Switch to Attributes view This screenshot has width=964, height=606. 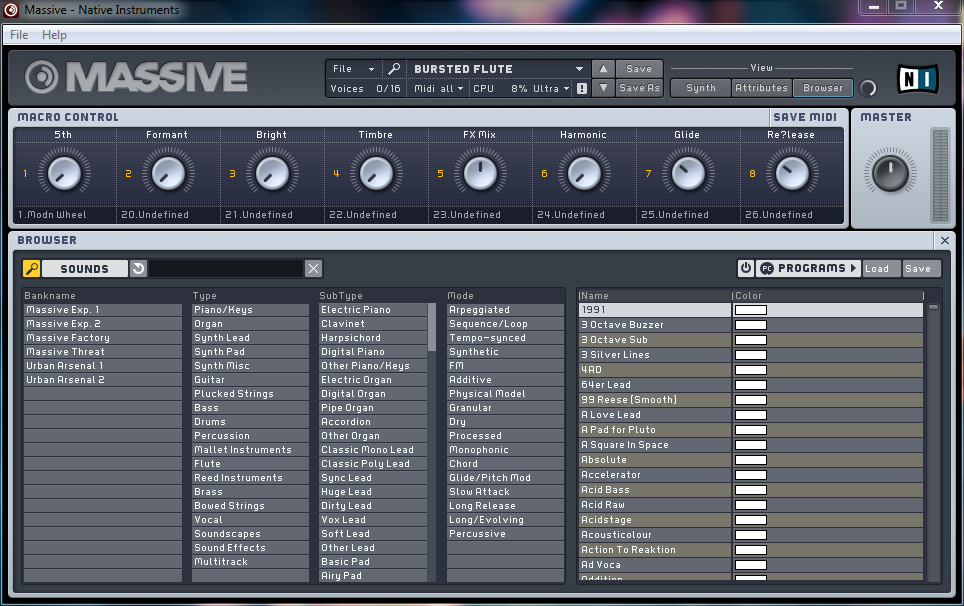click(761, 88)
